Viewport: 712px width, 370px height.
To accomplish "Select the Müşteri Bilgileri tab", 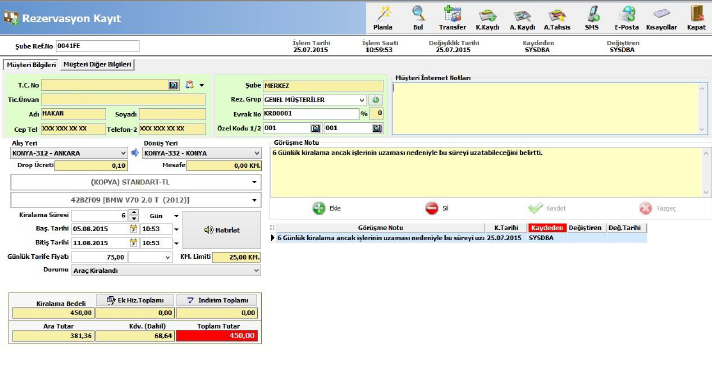I will pyautogui.click(x=31, y=65).
